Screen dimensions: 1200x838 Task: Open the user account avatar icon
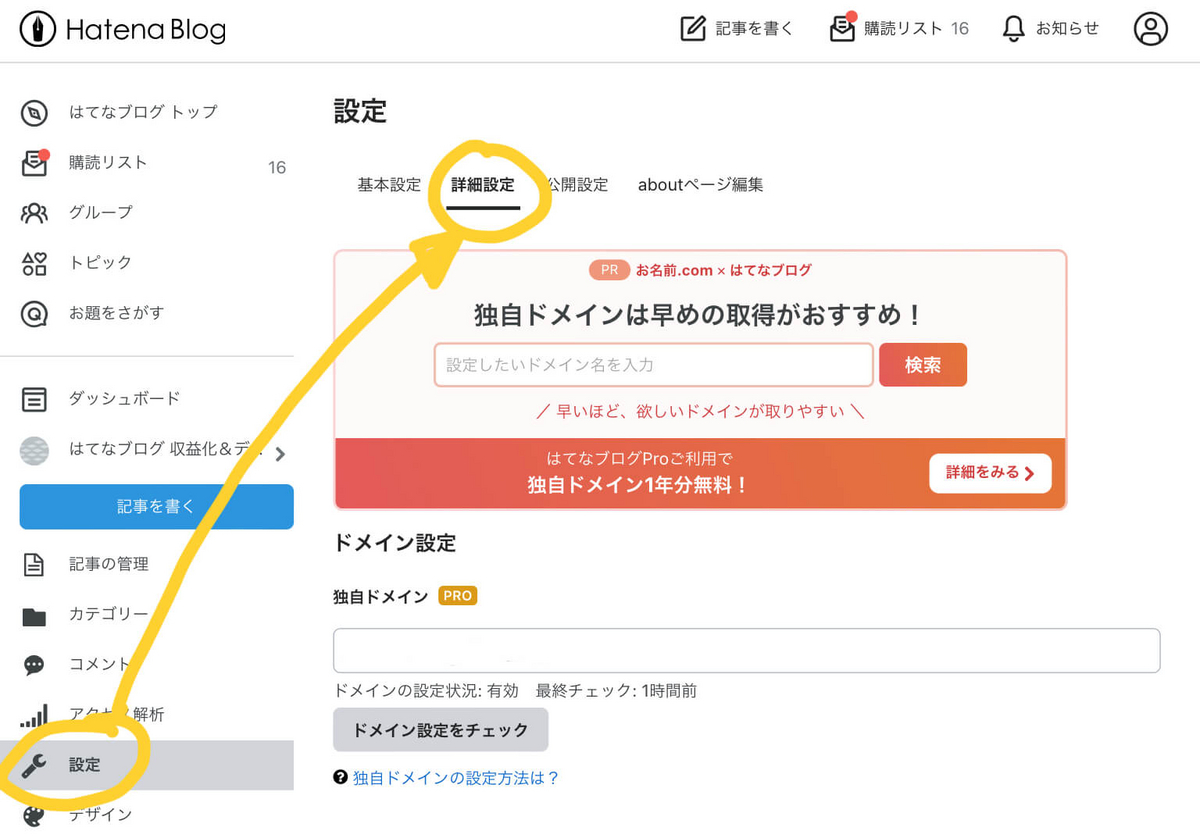click(1151, 29)
